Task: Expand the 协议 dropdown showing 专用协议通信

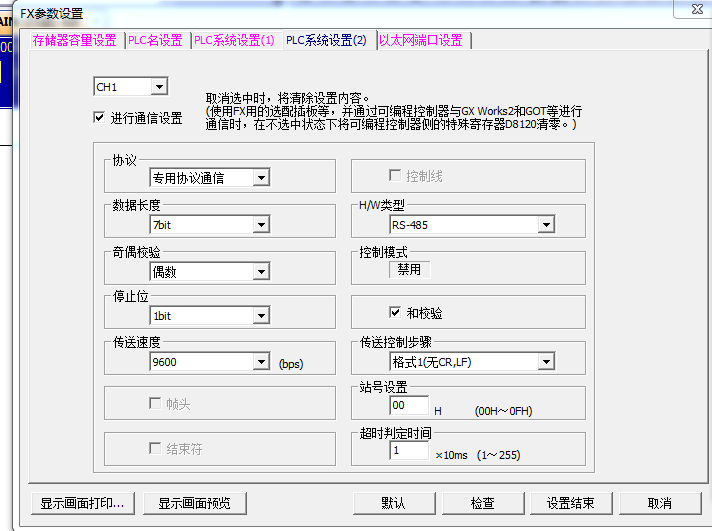Action: point(260,178)
